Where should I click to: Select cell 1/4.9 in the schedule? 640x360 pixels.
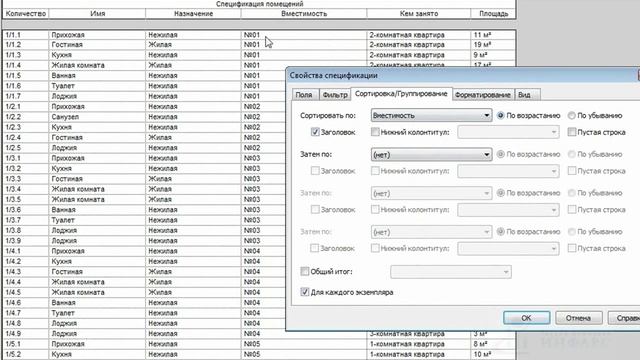(26, 333)
